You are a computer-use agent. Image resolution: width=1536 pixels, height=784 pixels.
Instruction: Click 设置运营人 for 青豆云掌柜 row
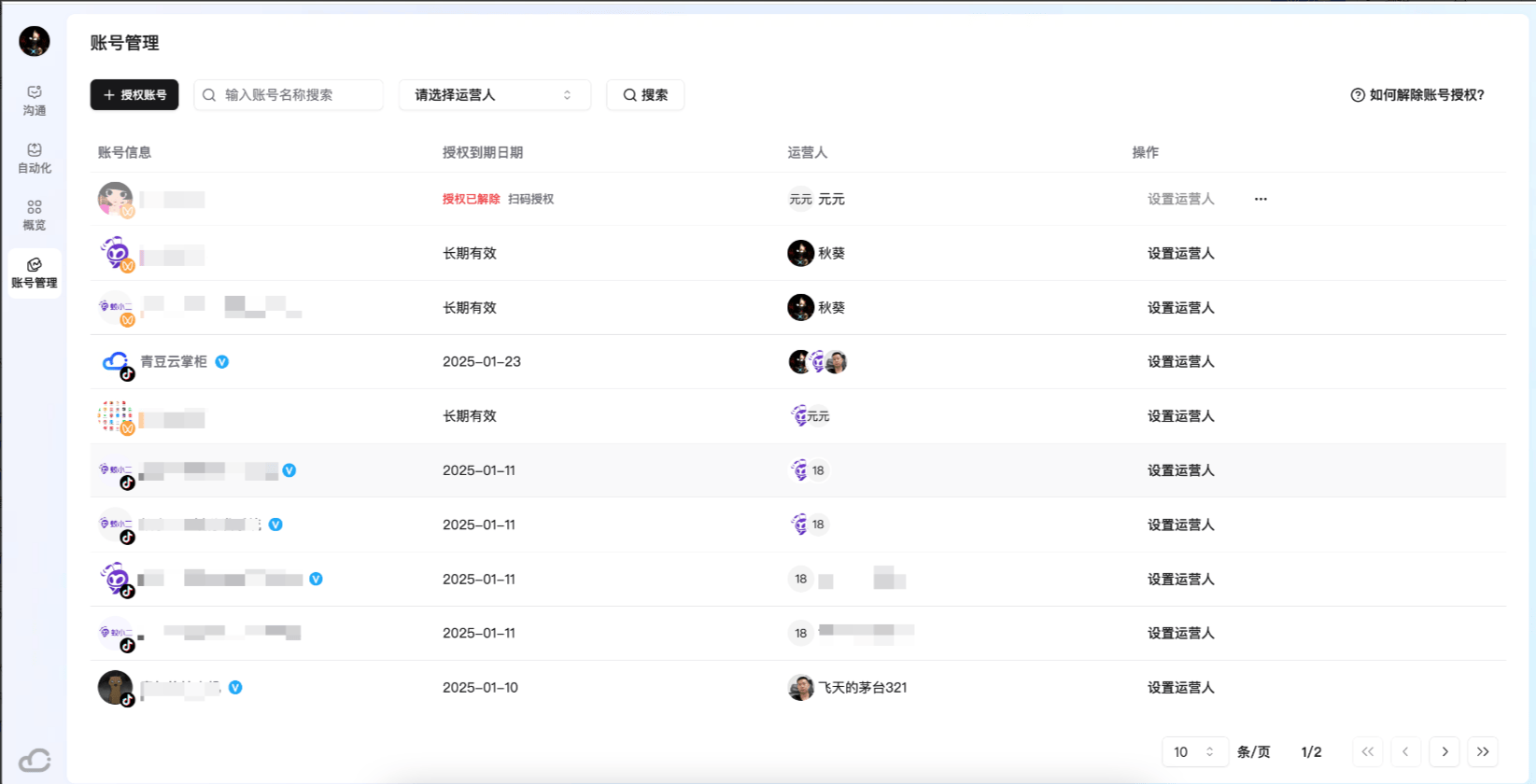point(1181,361)
